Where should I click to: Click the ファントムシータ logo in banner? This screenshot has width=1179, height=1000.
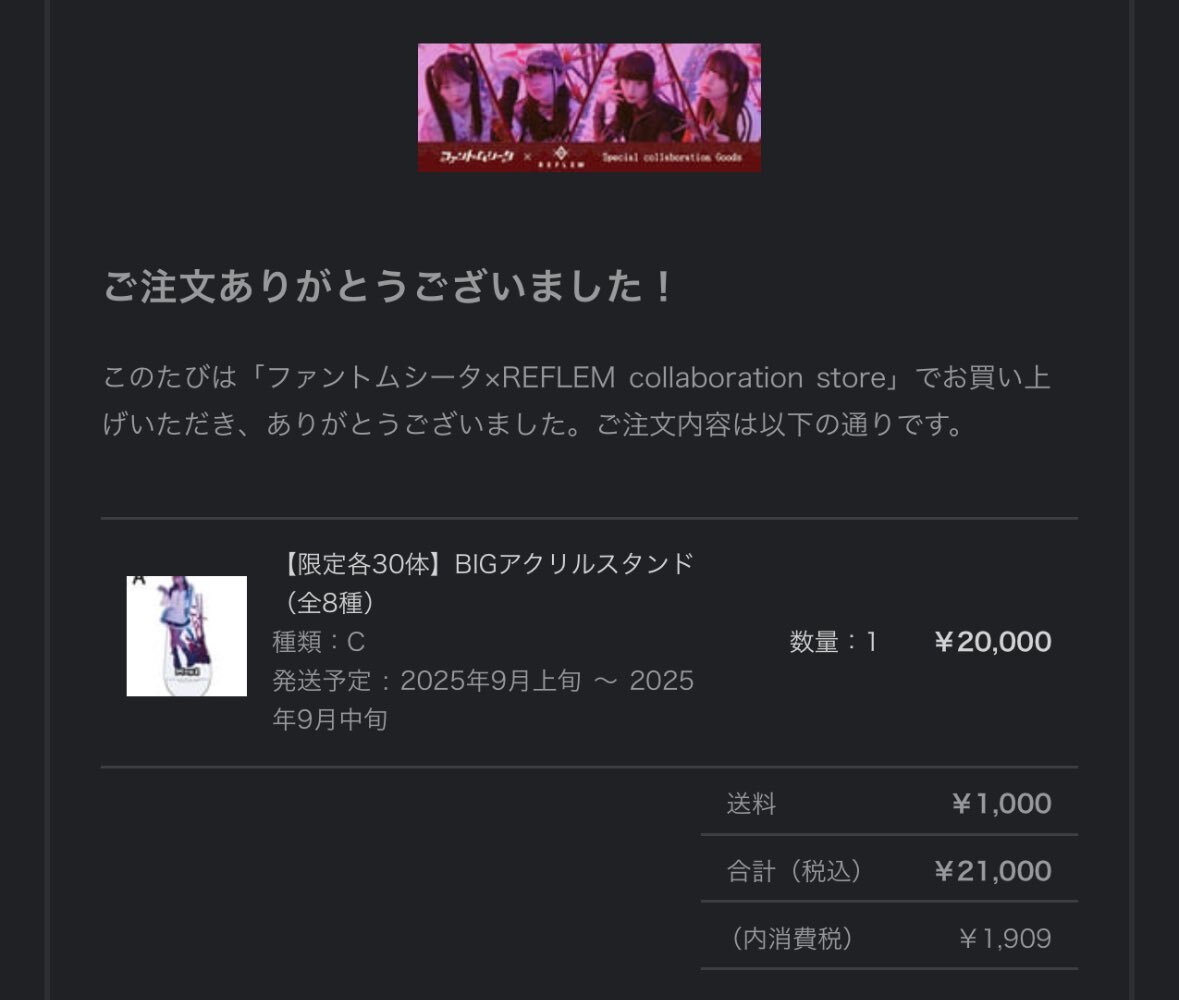477,156
